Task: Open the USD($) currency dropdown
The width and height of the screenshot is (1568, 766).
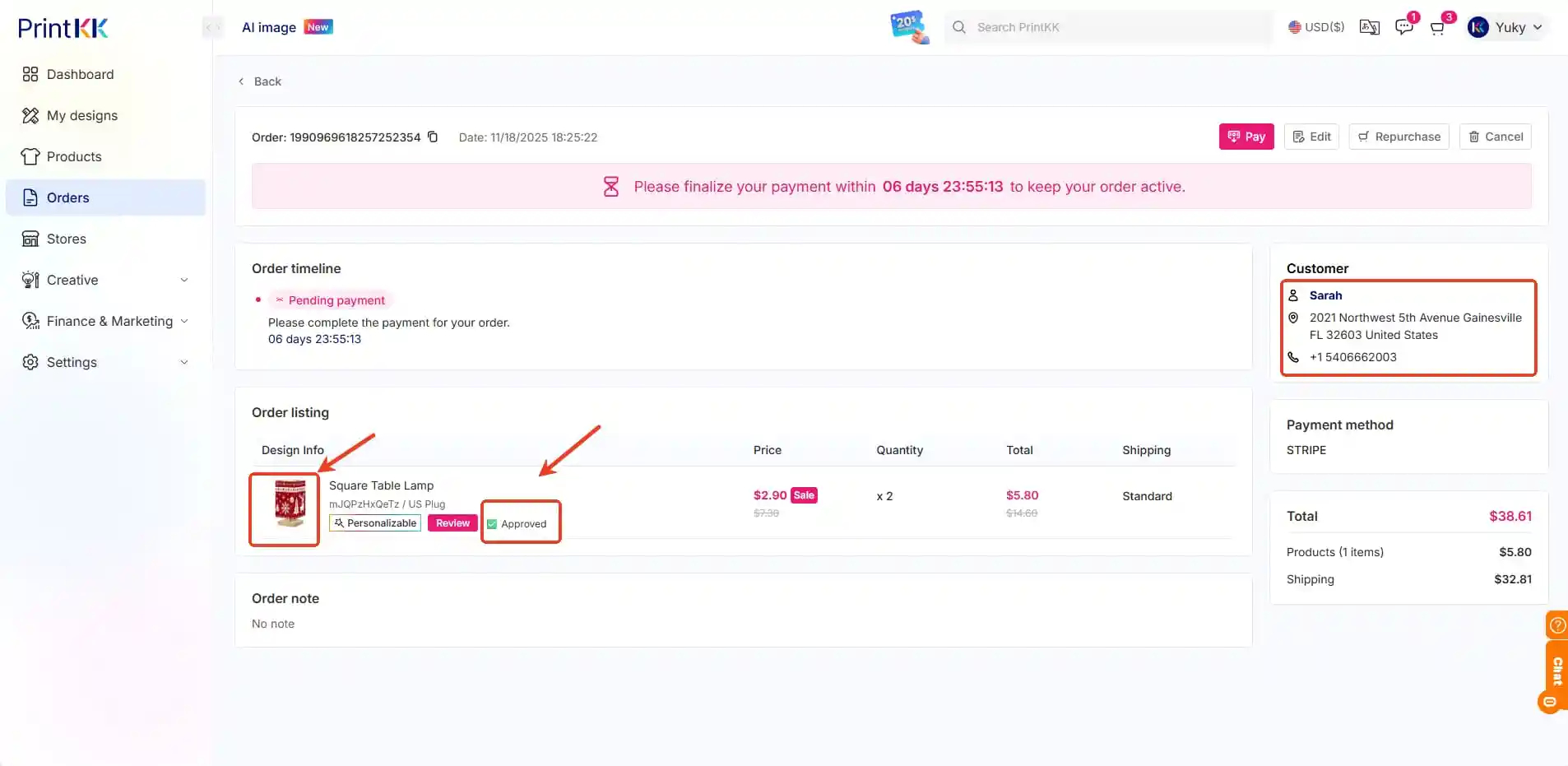Action: [1317, 26]
